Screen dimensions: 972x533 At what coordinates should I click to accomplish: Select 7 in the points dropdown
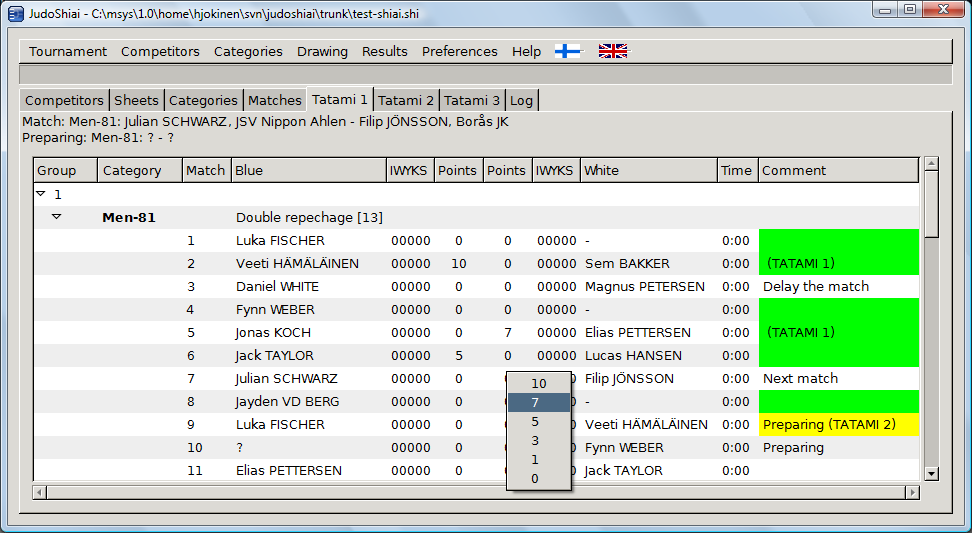point(539,402)
